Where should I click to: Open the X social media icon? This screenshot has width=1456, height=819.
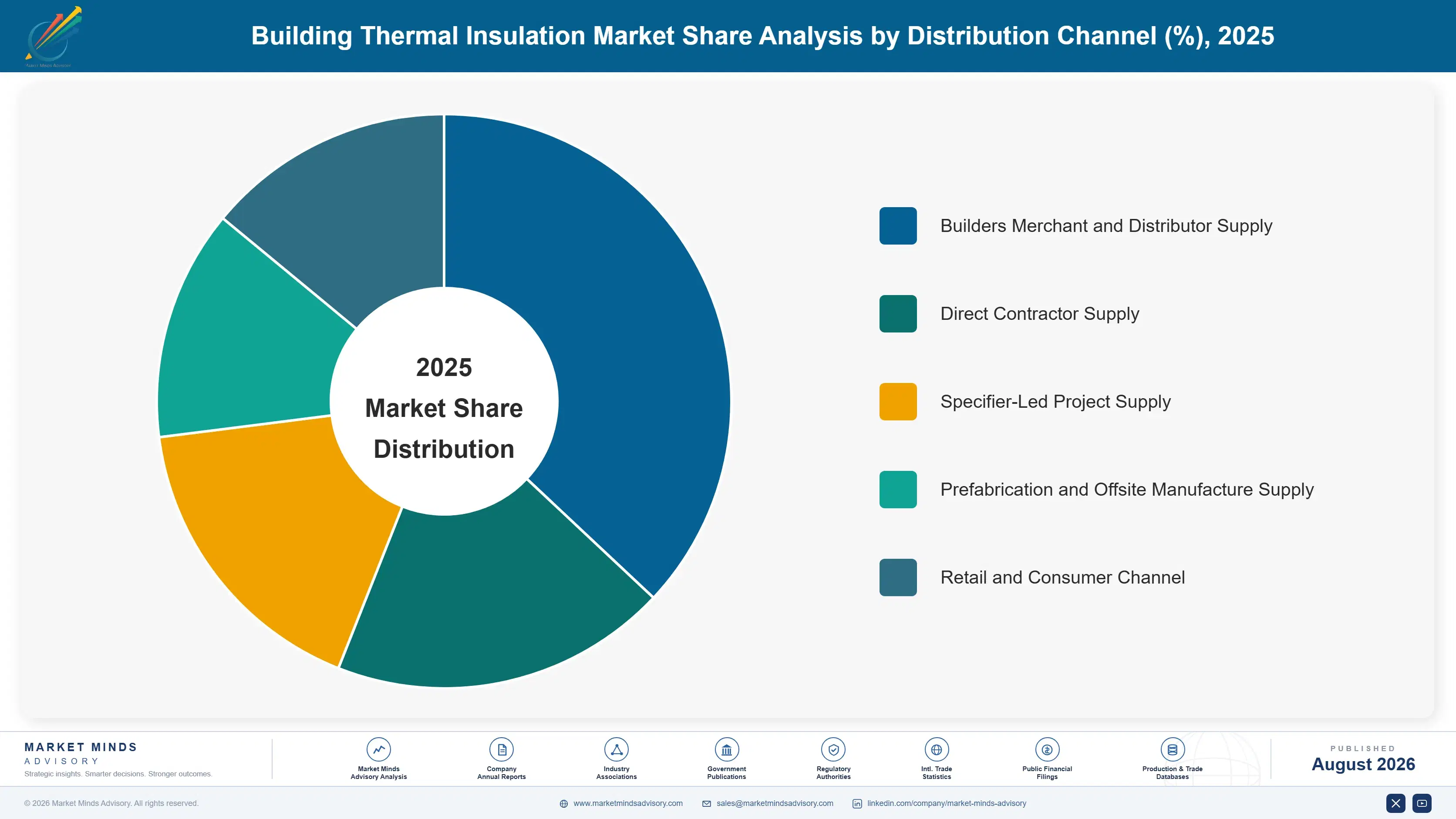click(x=1395, y=803)
